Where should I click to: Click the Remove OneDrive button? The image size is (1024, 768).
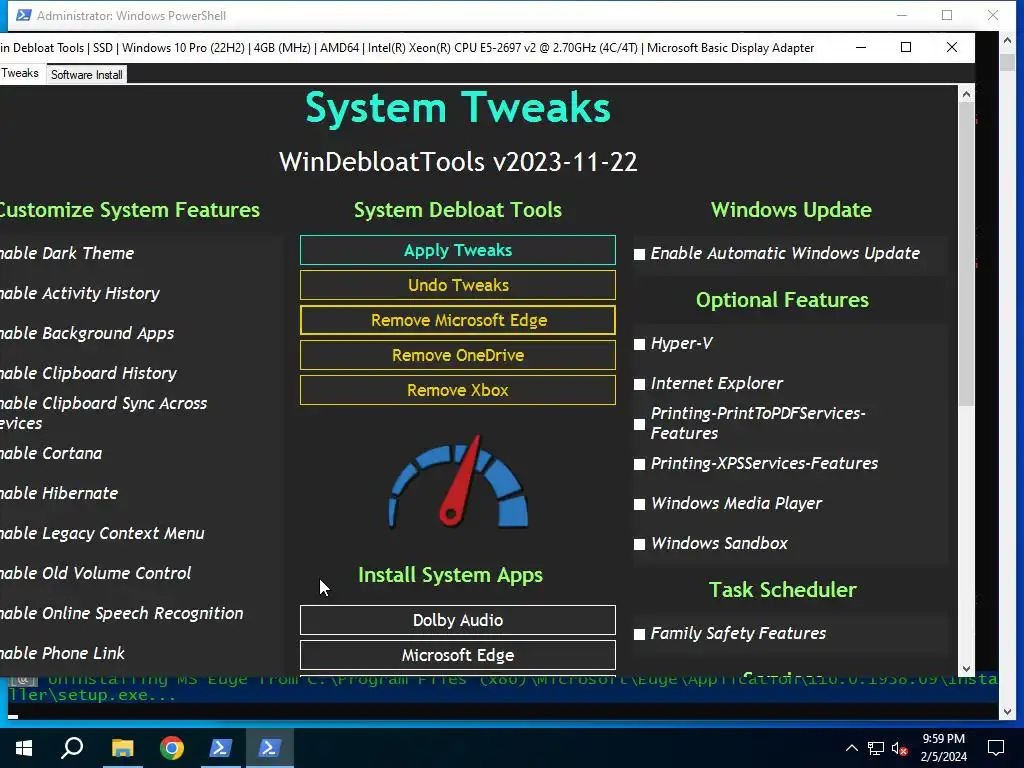click(x=457, y=355)
